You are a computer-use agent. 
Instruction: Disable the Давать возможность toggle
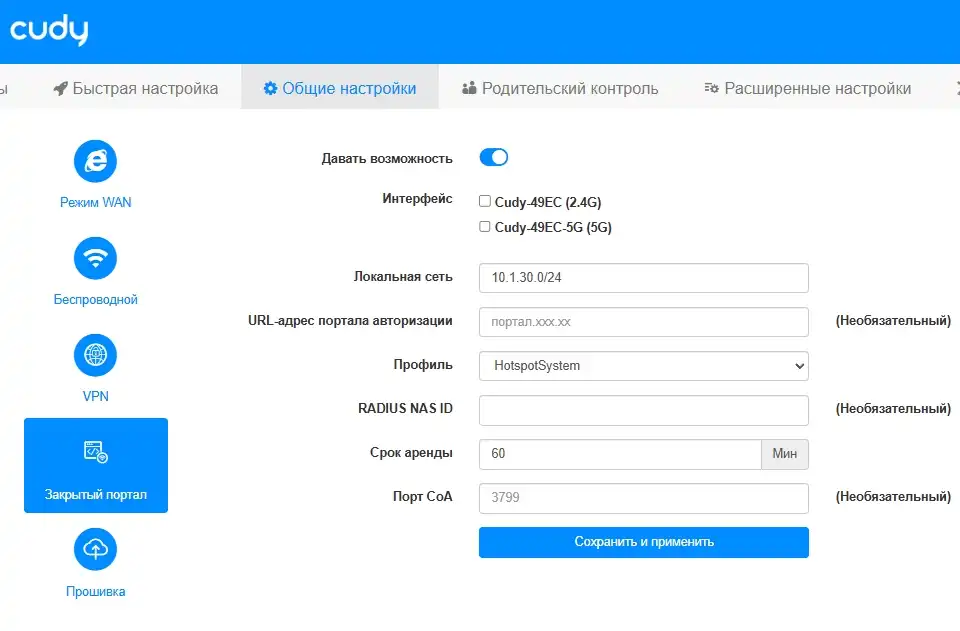494,157
